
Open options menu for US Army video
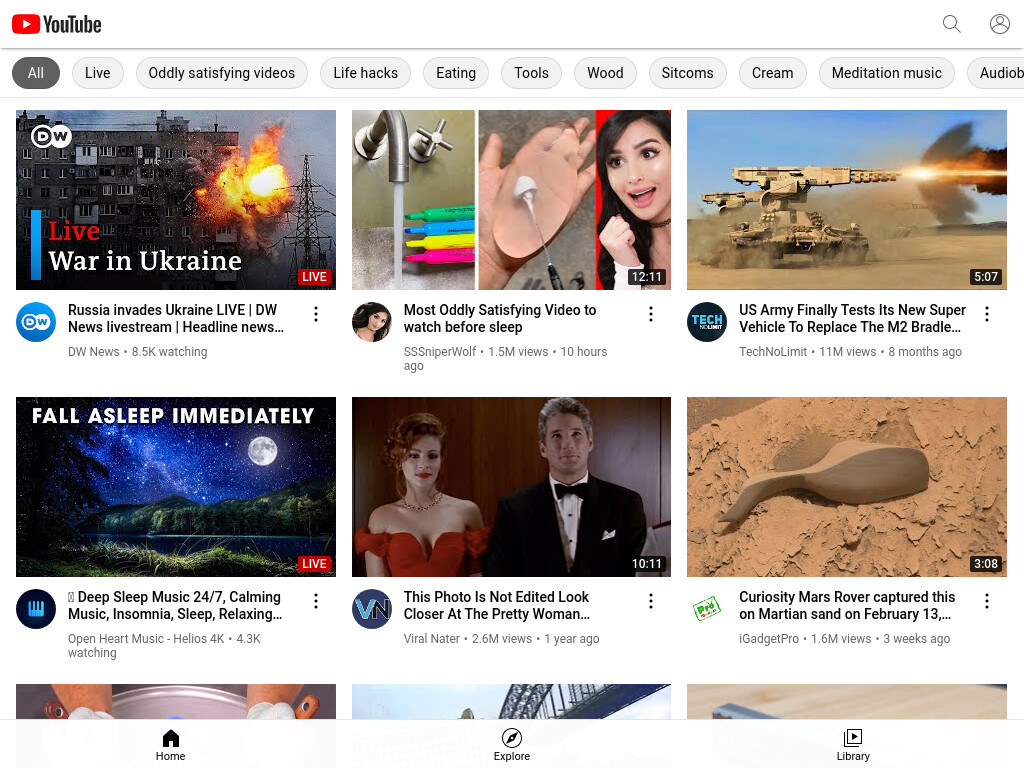[986, 314]
